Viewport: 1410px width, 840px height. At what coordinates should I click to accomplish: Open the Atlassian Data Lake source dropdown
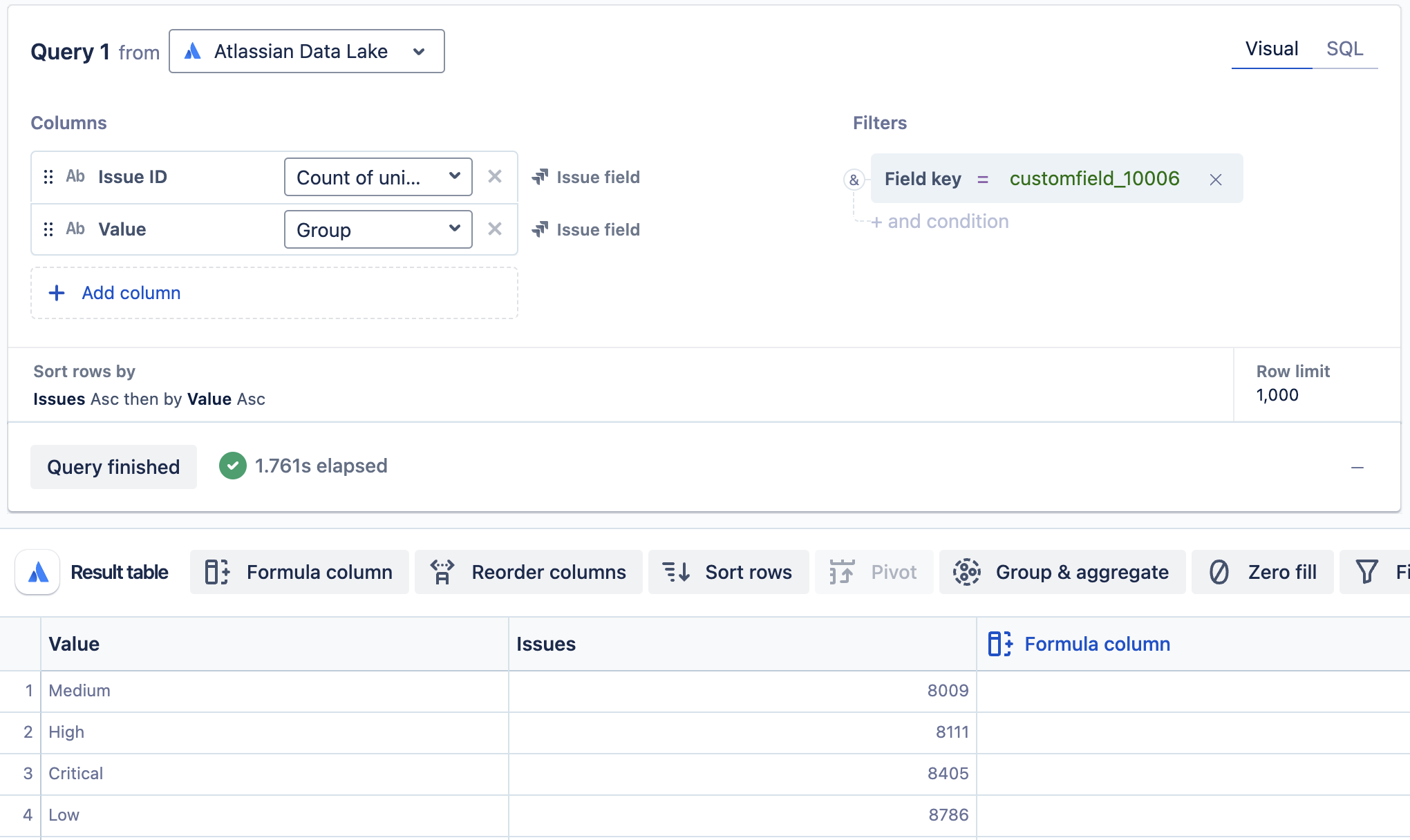tap(306, 50)
